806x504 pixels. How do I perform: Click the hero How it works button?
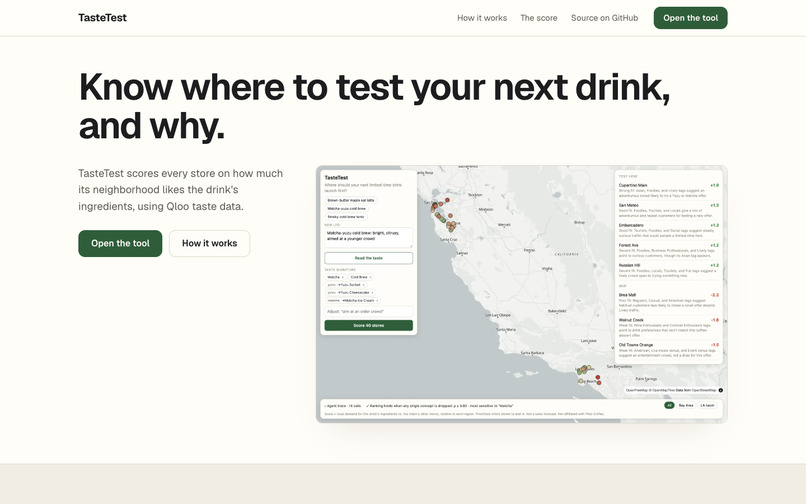pos(210,243)
